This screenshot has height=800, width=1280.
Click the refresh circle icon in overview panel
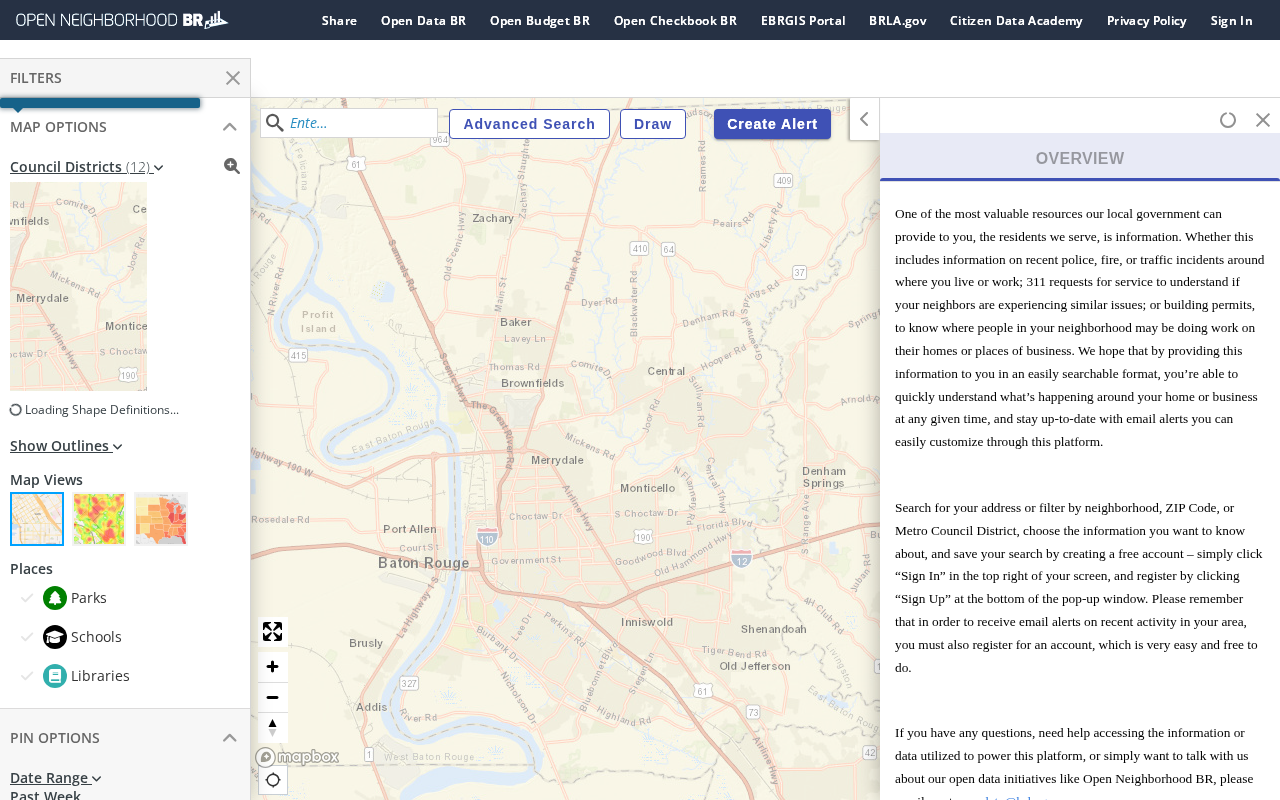(1228, 120)
